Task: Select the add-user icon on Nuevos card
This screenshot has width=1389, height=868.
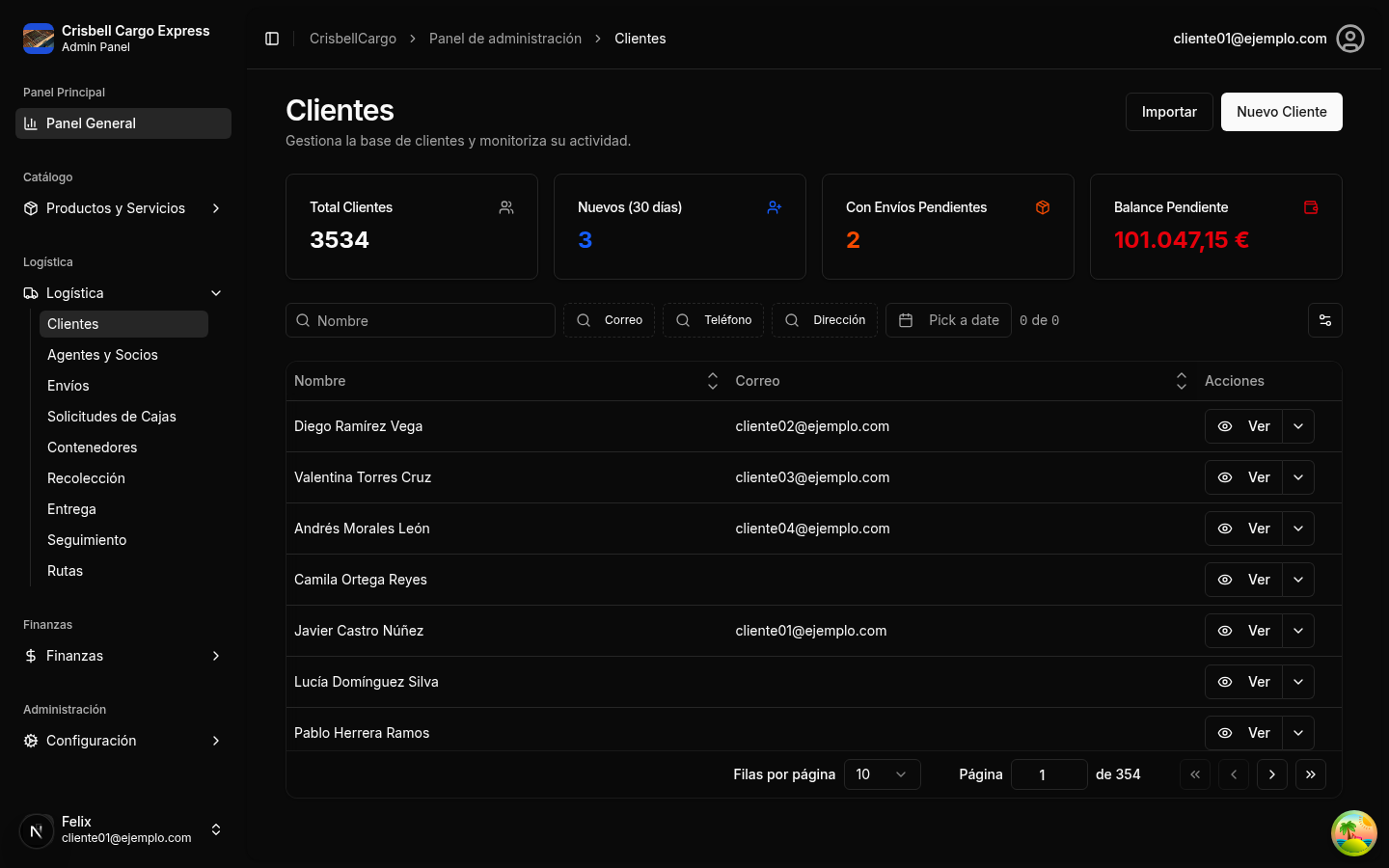Action: pyautogui.click(x=774, y=206)
